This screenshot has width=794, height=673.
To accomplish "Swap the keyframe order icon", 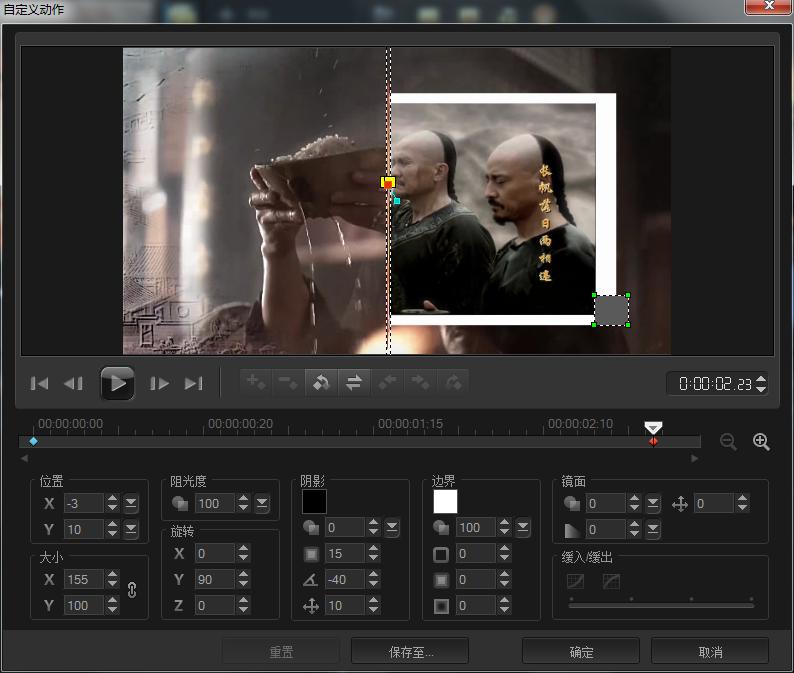I will 354,382.
